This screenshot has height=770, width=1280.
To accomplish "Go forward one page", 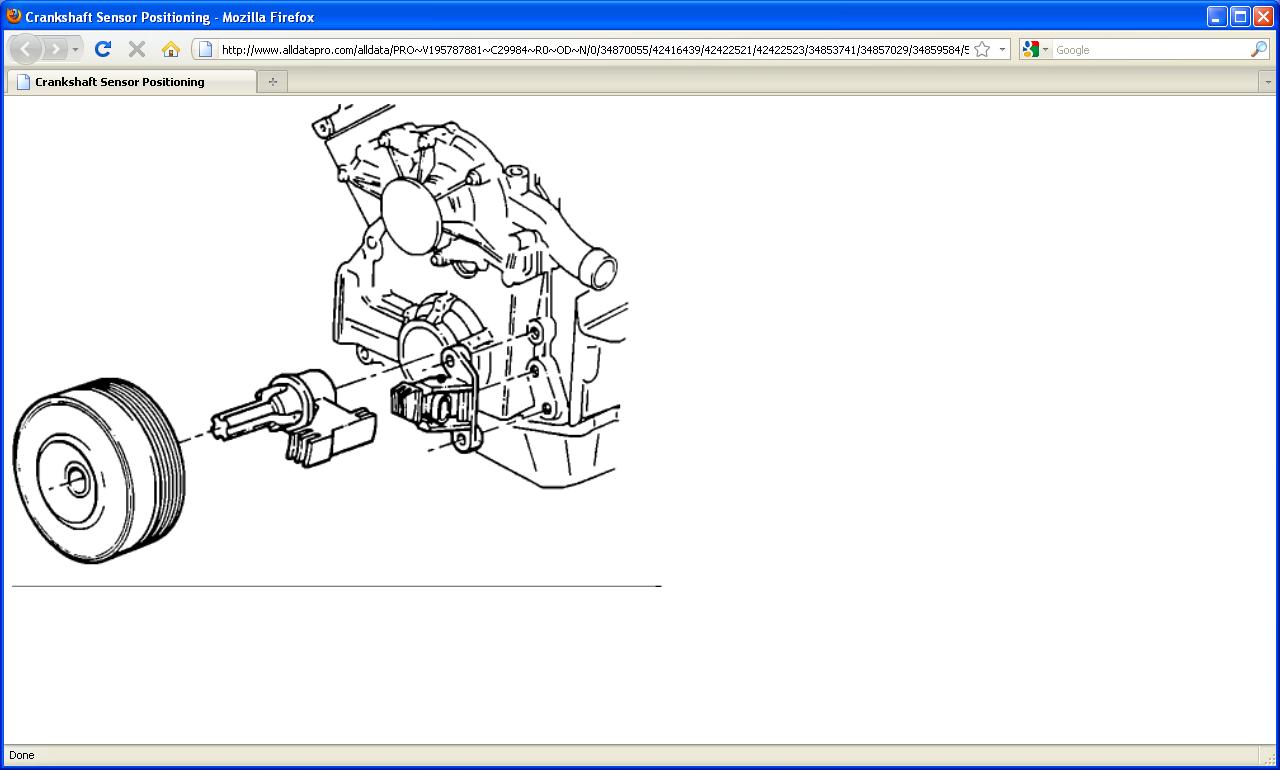I will point(56,49).
